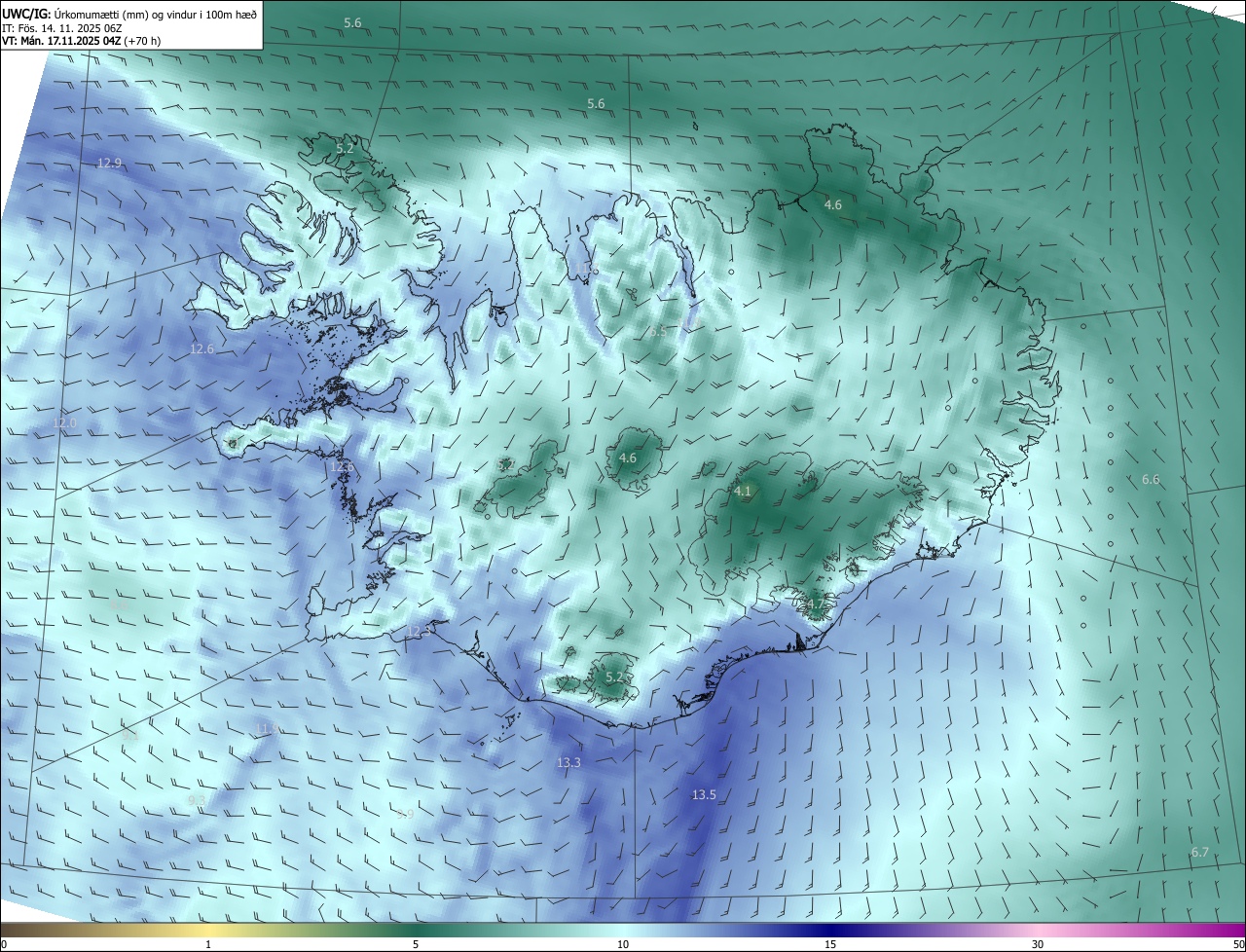Image resolution: width=1246 pixels, height=952 pixels.
Task: Click the 9.9 value label on the map
Action: pos(405,814)
